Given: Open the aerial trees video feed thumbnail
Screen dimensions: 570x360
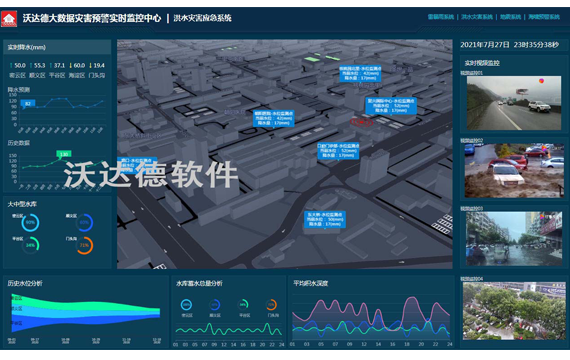Looking at the screenshot, I should point(514,311).
